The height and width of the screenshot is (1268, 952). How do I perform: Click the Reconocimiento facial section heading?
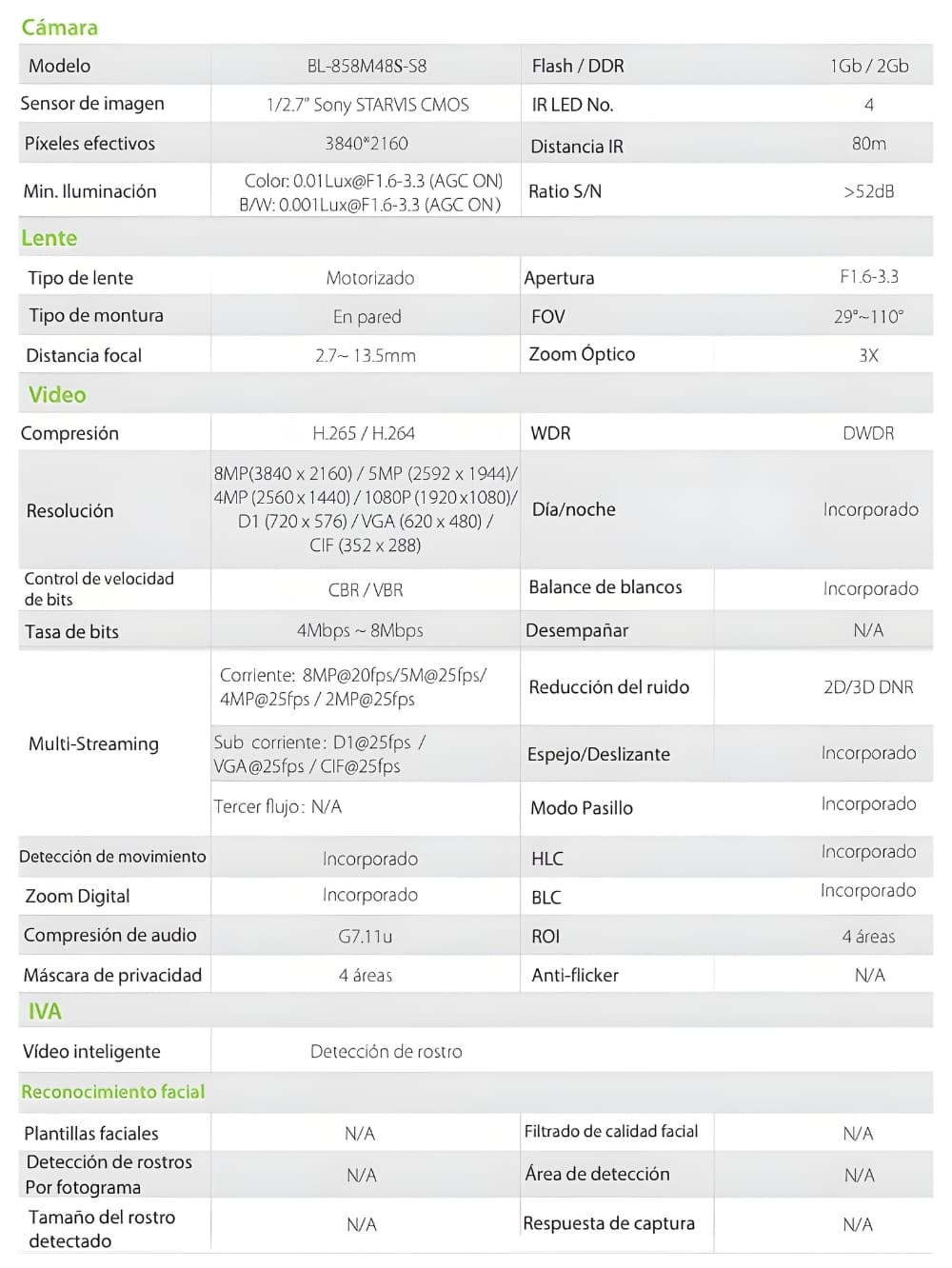tap(113, 1092)
